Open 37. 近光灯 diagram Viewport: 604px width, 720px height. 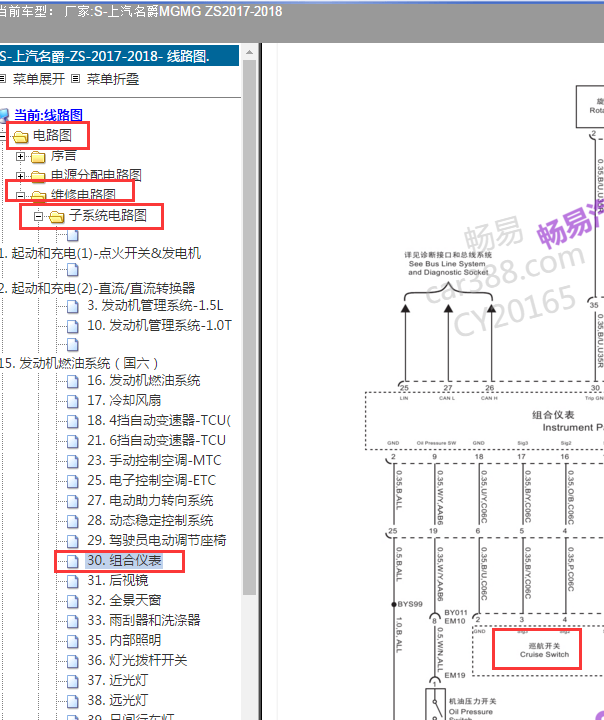[118, 681]
